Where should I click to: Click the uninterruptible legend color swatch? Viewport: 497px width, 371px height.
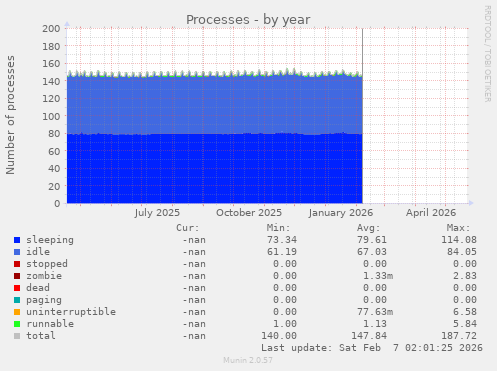(x=17, y=312)
